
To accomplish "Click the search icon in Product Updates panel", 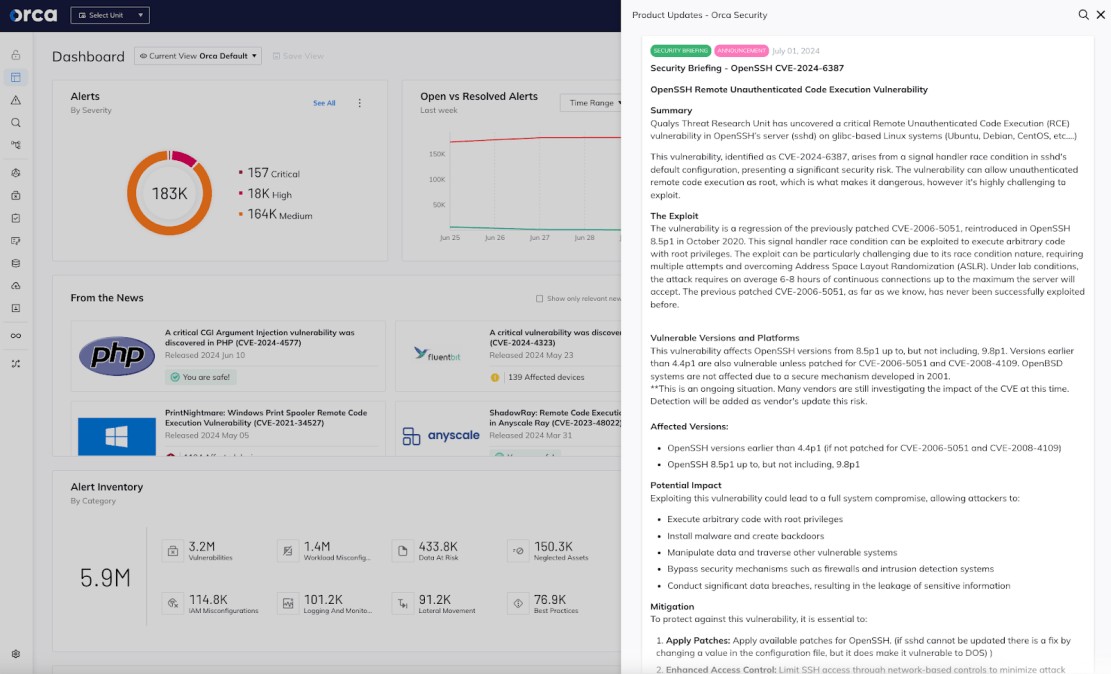I will [1084, 15].
